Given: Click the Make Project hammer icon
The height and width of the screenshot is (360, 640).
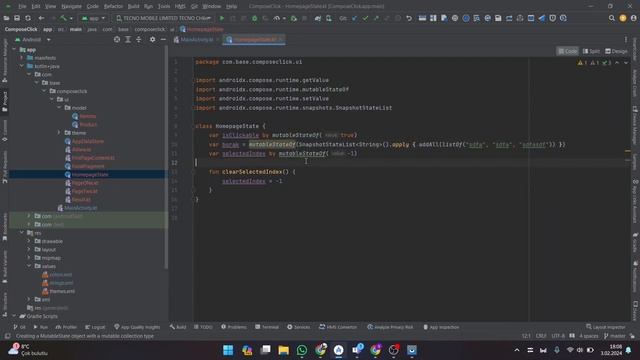Looking at the screenshot, I should [63, 18].
